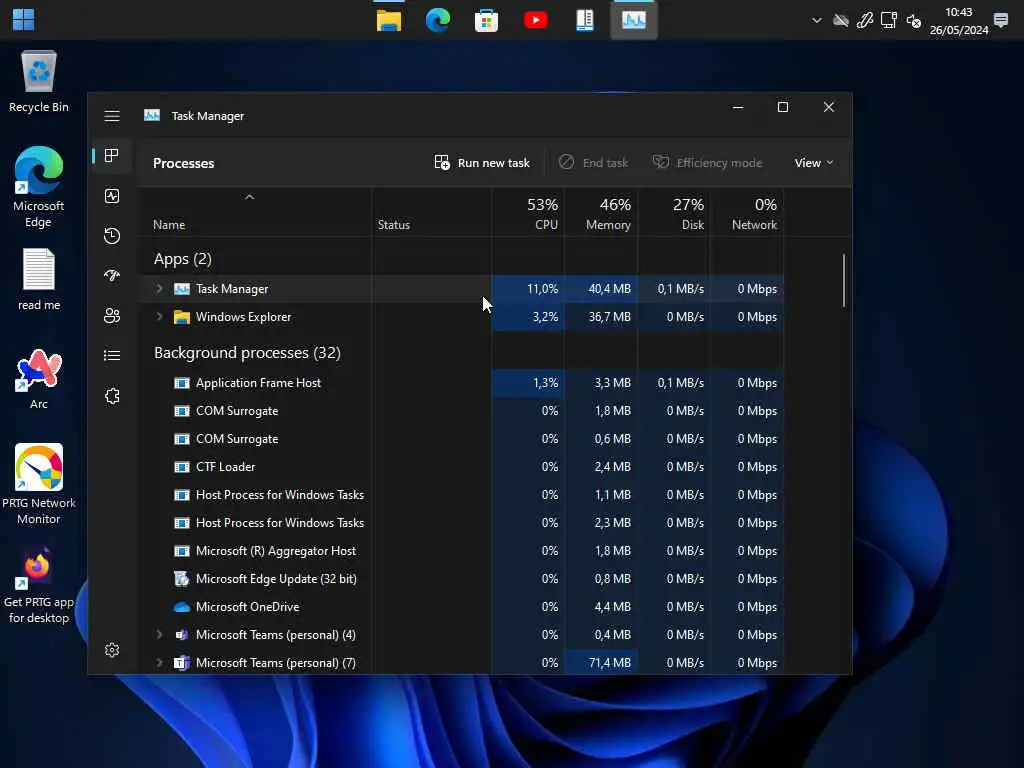This screenshot has width=1024, height=768.
Task: Open the Services puzzle-piece icon
Action: pos(112,396)
